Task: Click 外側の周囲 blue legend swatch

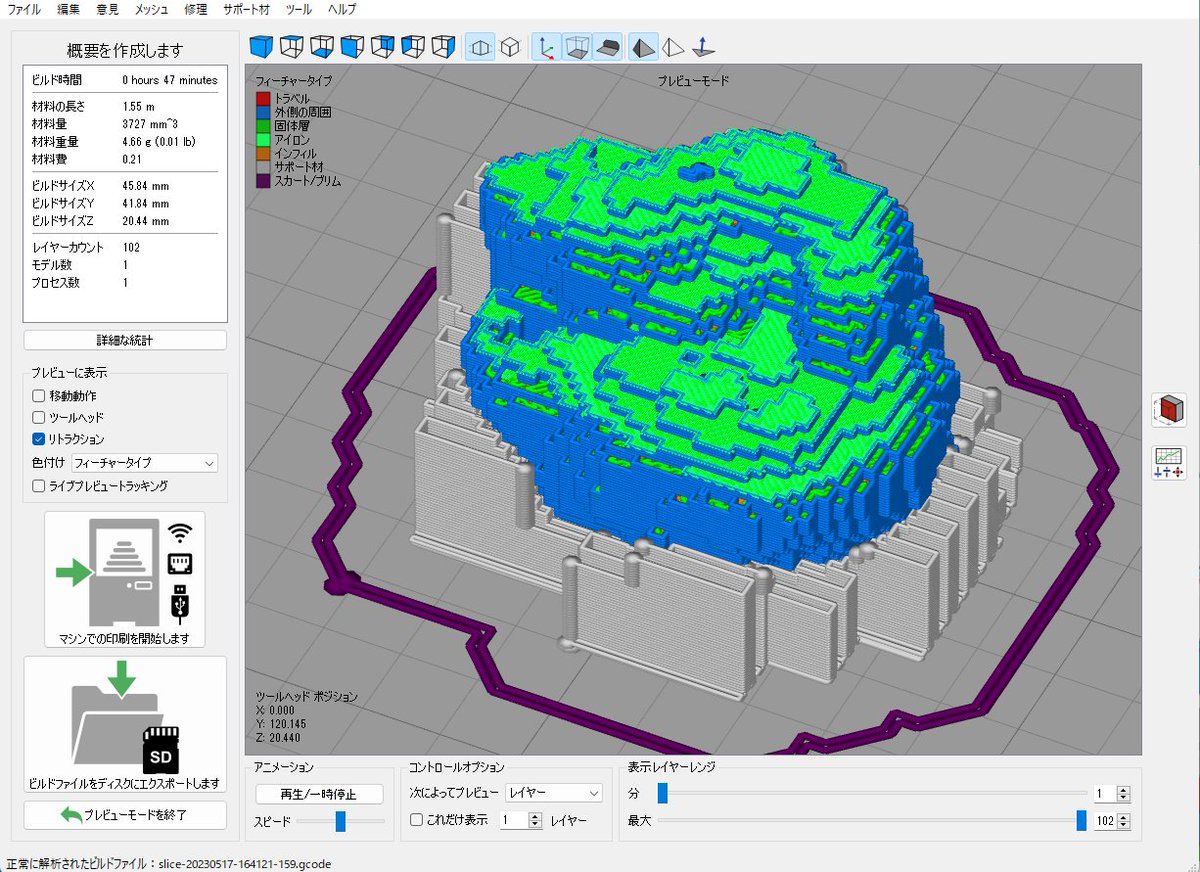Action: pos(263,112)
